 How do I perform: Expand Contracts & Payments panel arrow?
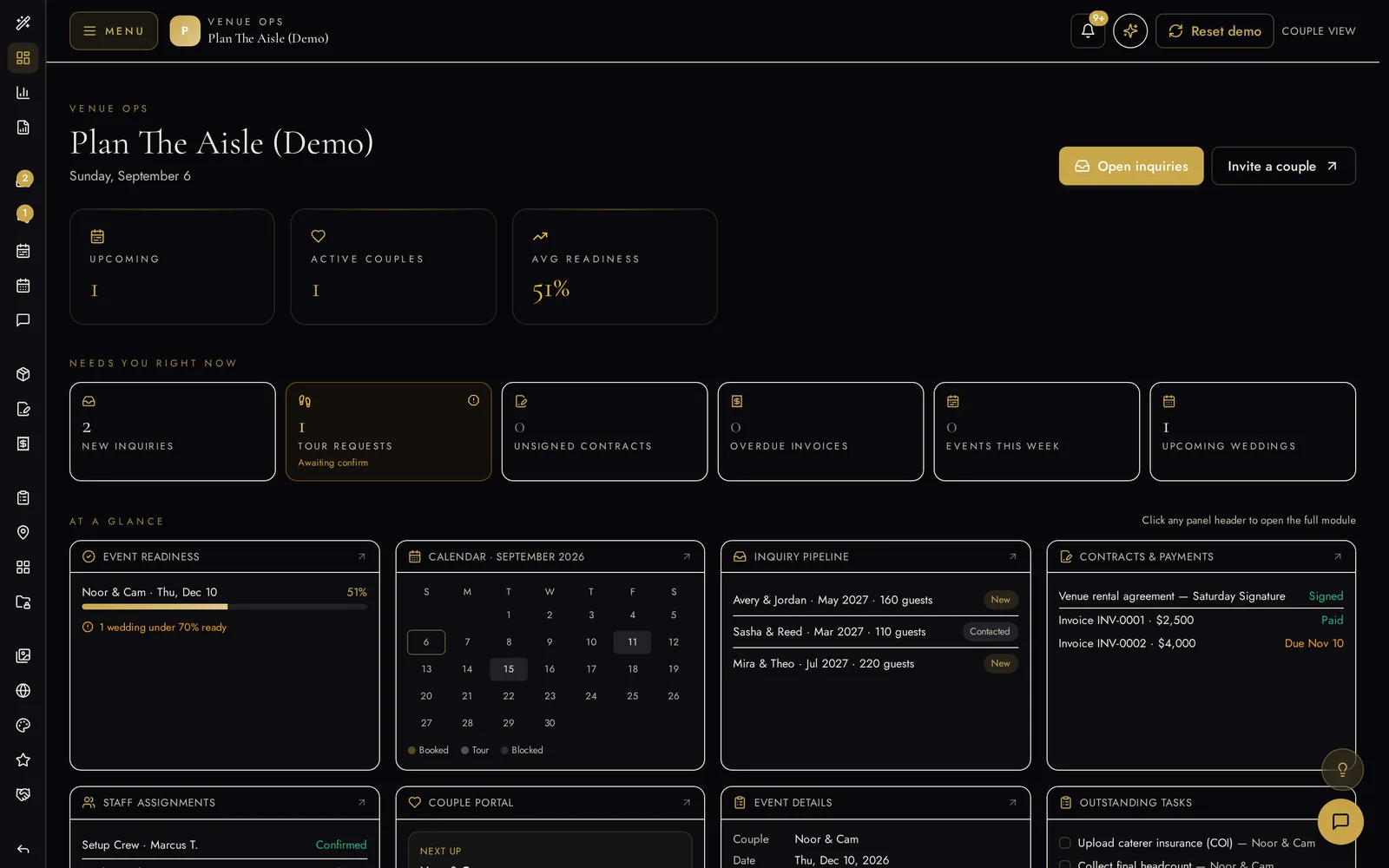(1338, 556)
